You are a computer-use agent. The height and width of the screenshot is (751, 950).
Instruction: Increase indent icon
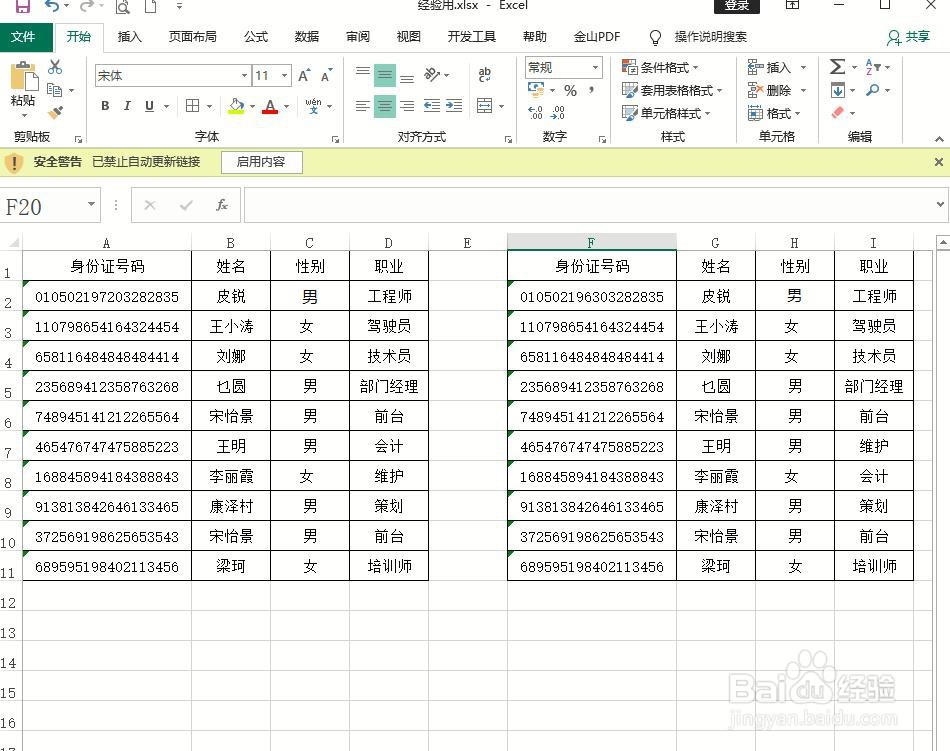(454, 106)
